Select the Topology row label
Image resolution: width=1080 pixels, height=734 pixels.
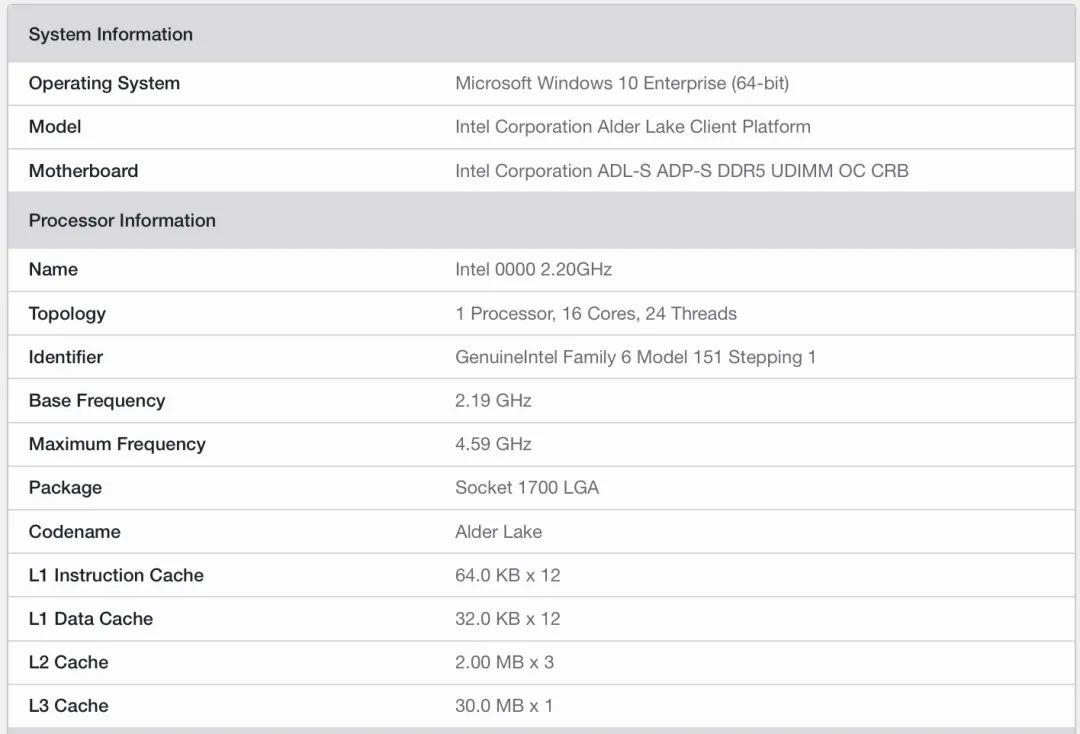point(67,313)
